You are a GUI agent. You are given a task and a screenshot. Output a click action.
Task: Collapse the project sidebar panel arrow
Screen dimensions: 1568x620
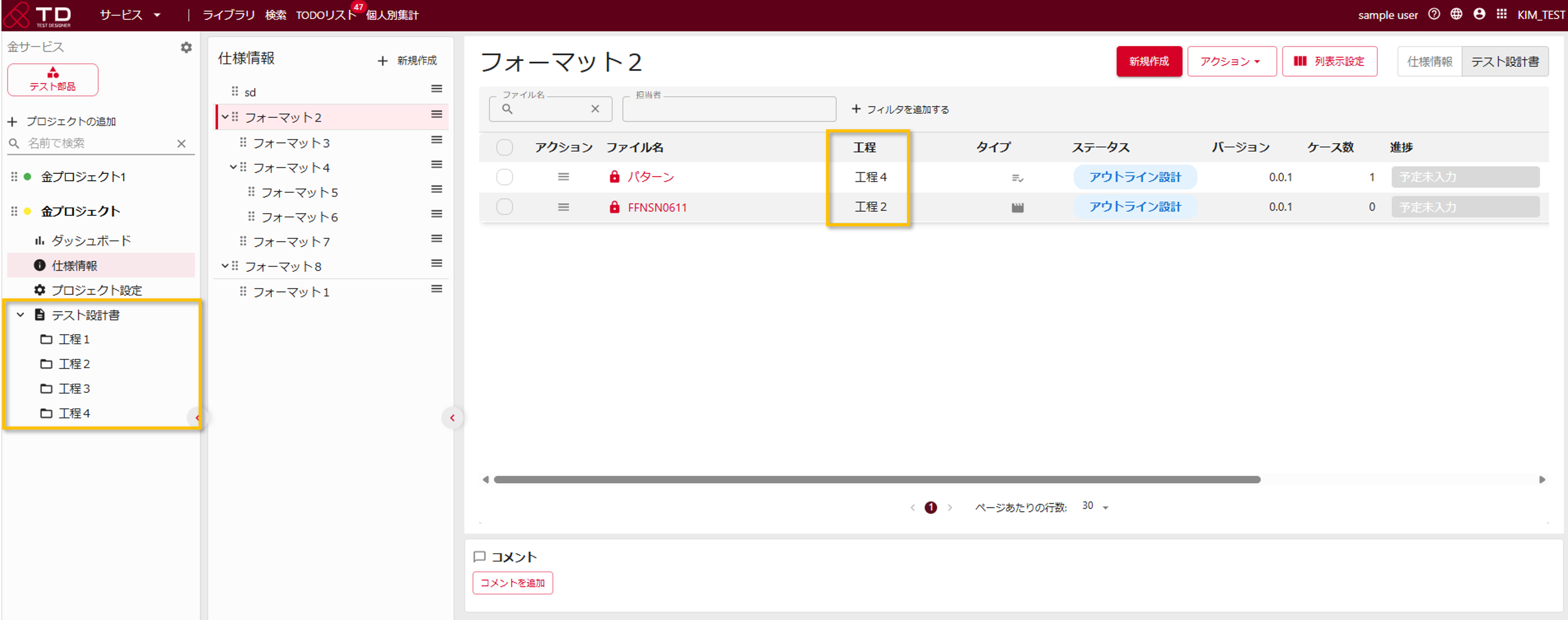[x=197, y=418]
